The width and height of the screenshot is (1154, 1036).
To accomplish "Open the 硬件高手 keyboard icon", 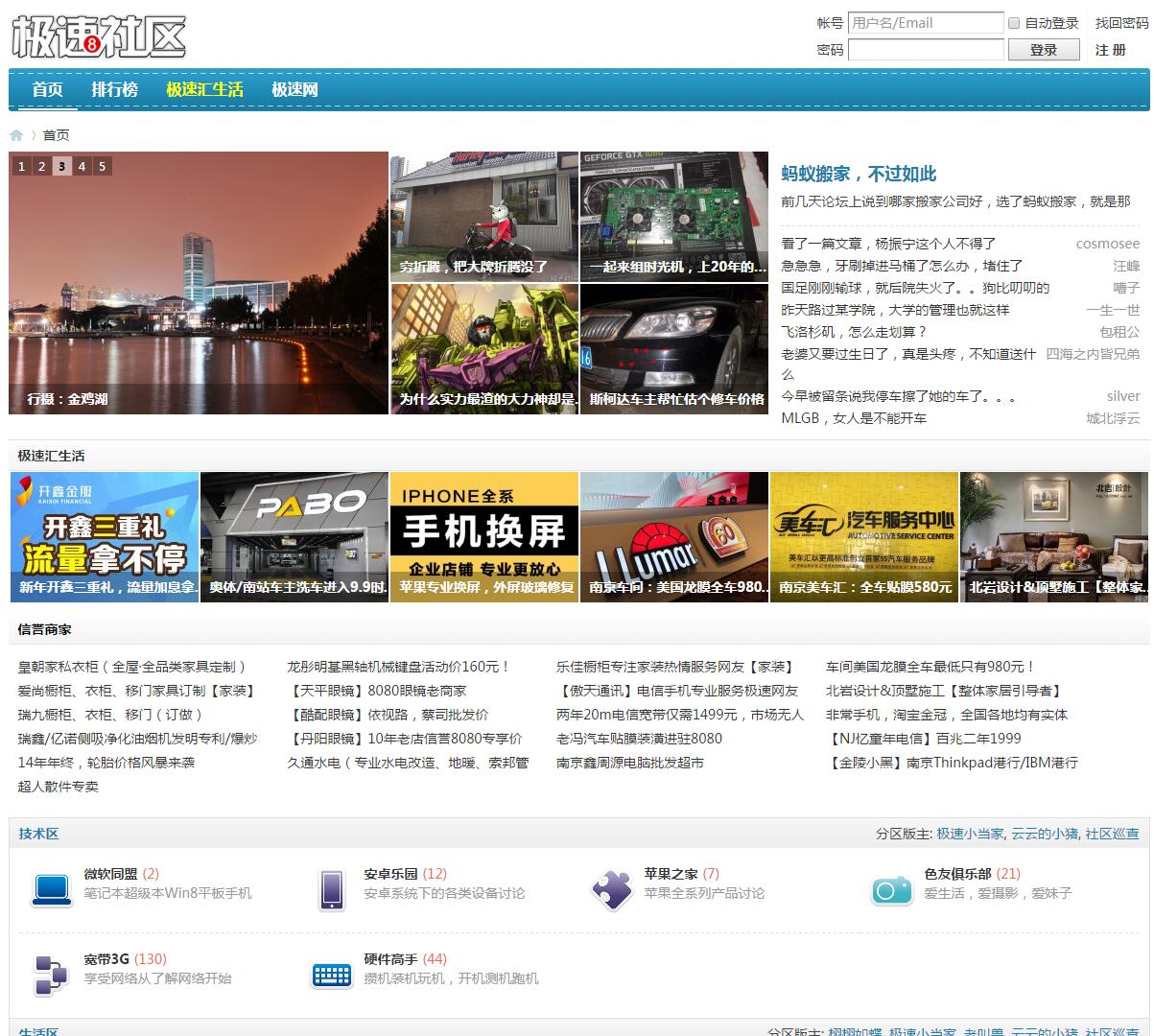I will pyautogui.click(x=332, y=975).
